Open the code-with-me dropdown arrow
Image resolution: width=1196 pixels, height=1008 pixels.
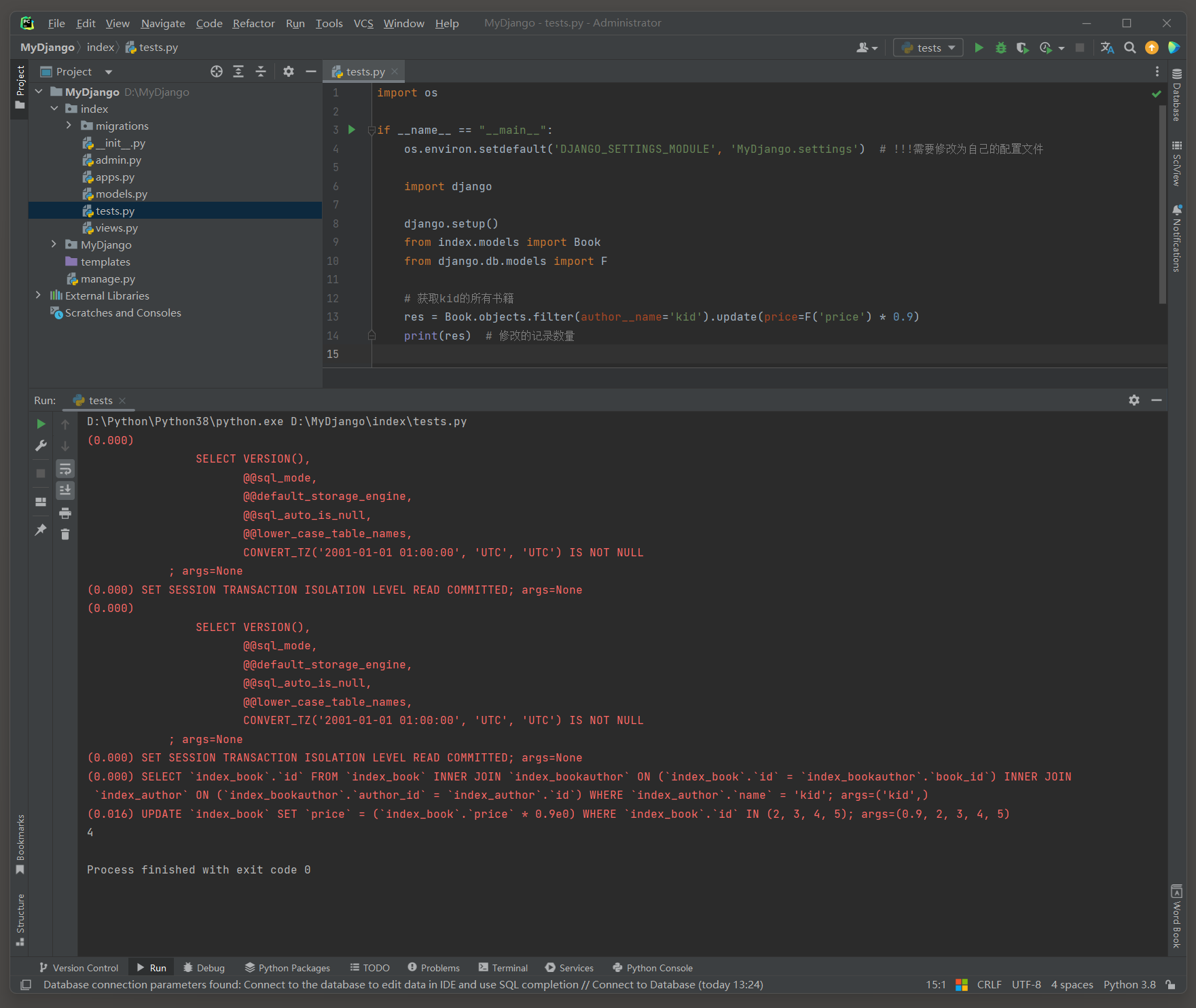[x=875, y=48]
